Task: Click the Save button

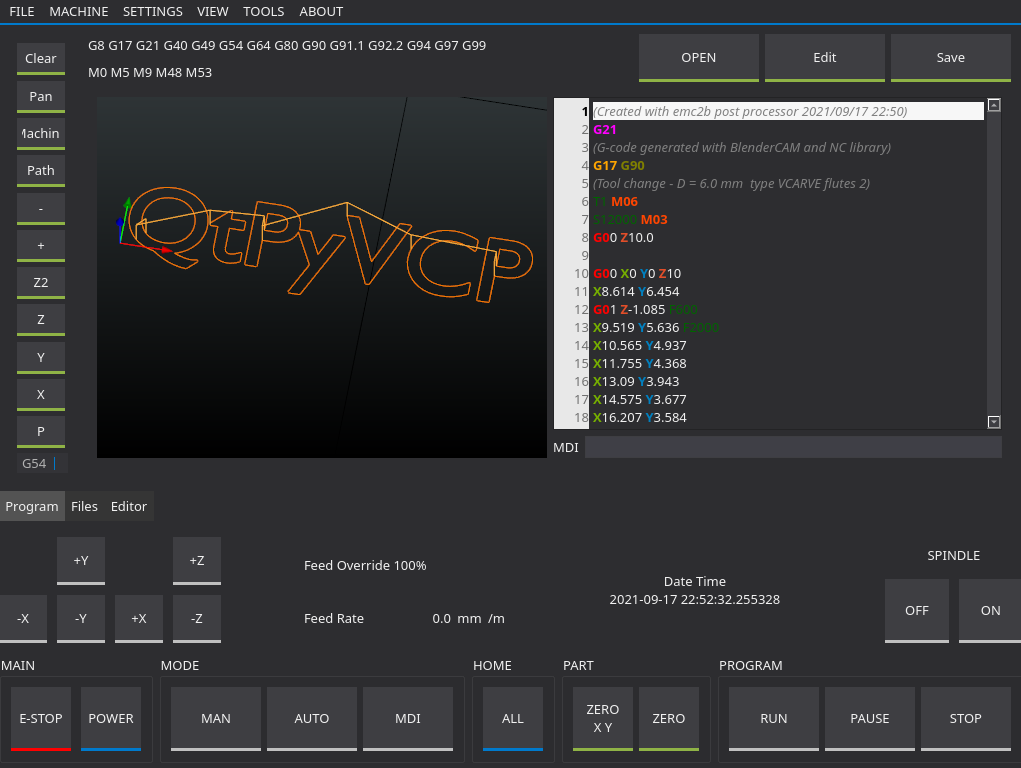Action: click(951, 58)
